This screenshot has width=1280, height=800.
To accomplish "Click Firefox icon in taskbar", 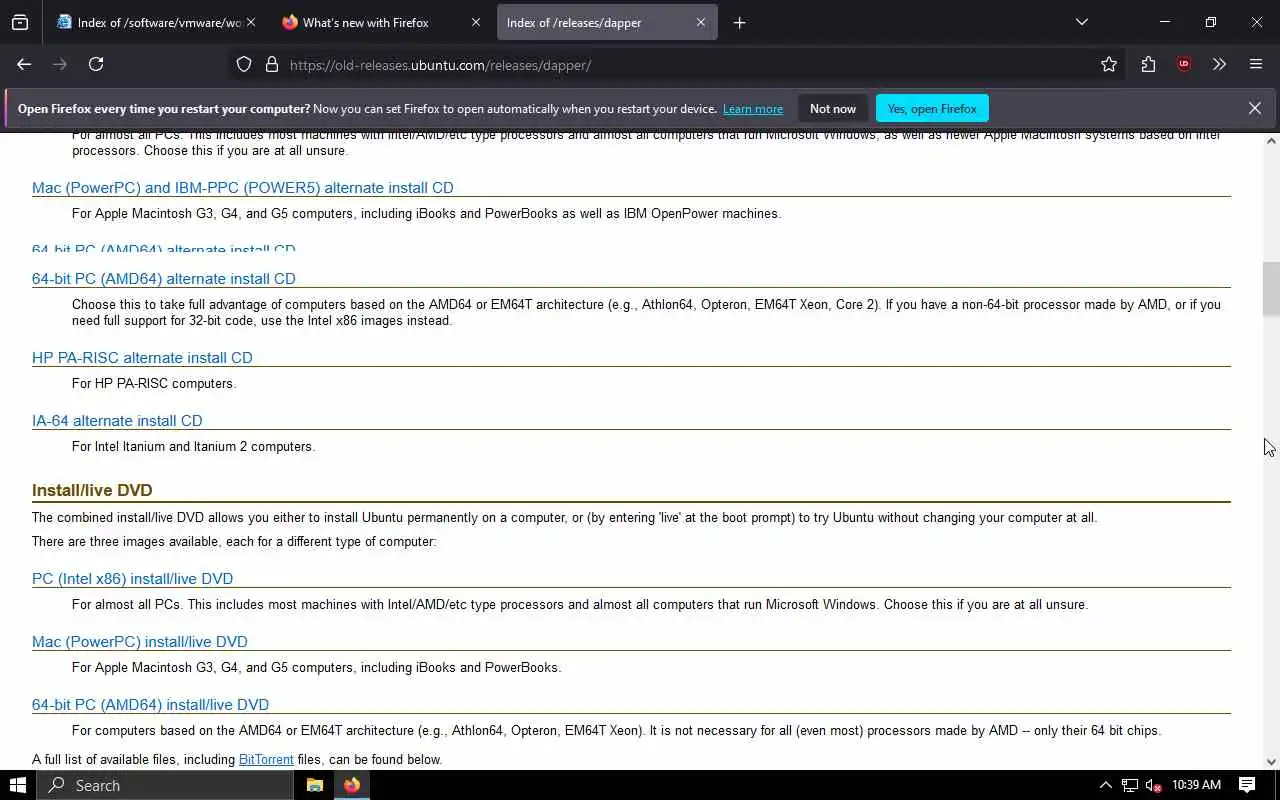I will [x=352, y=785].
